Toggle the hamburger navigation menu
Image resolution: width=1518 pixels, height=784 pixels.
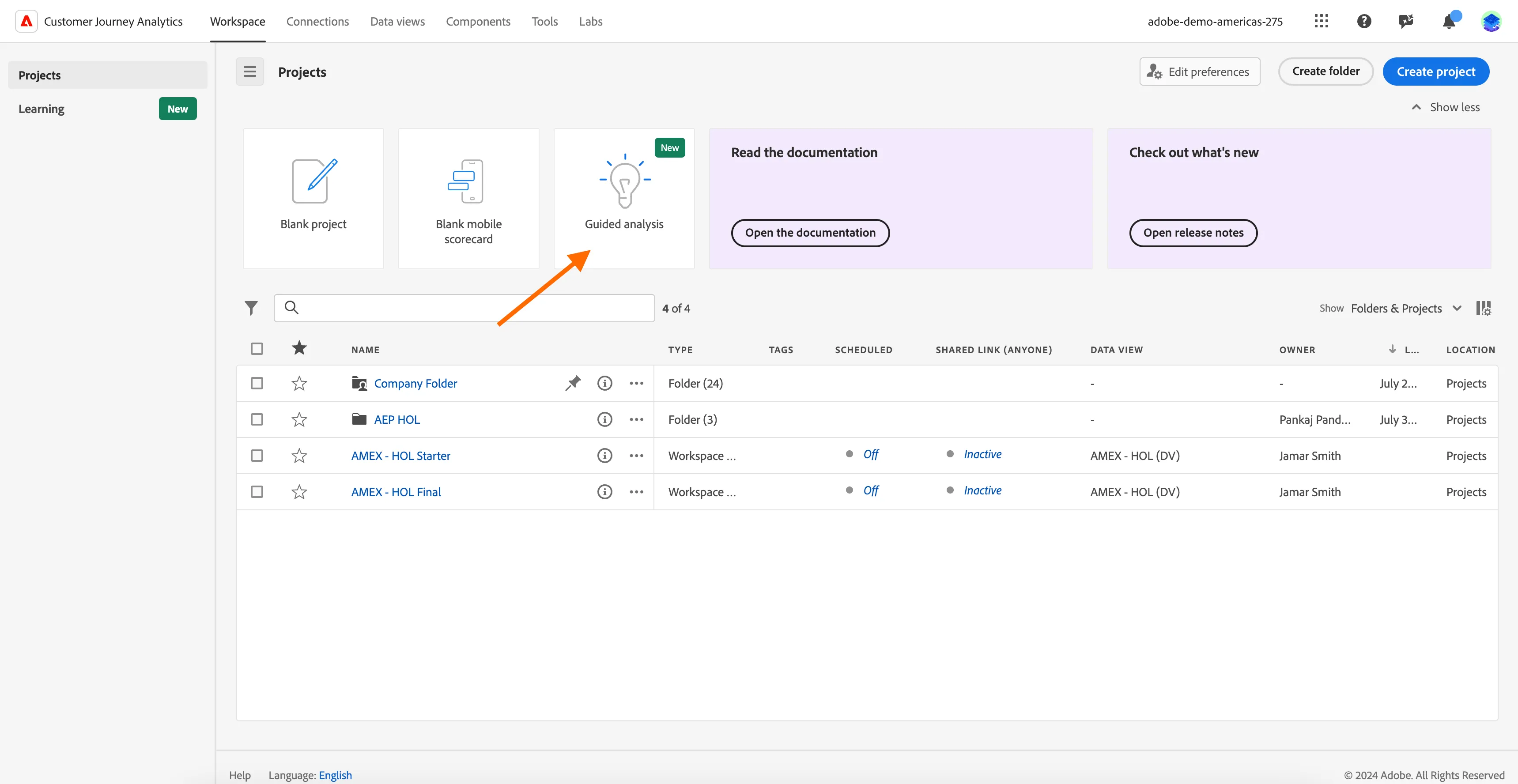250,72
